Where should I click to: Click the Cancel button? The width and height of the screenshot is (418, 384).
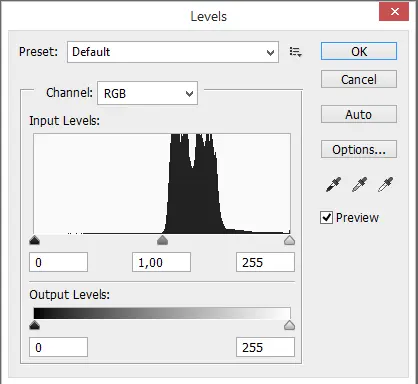click(x=359, y=79)
